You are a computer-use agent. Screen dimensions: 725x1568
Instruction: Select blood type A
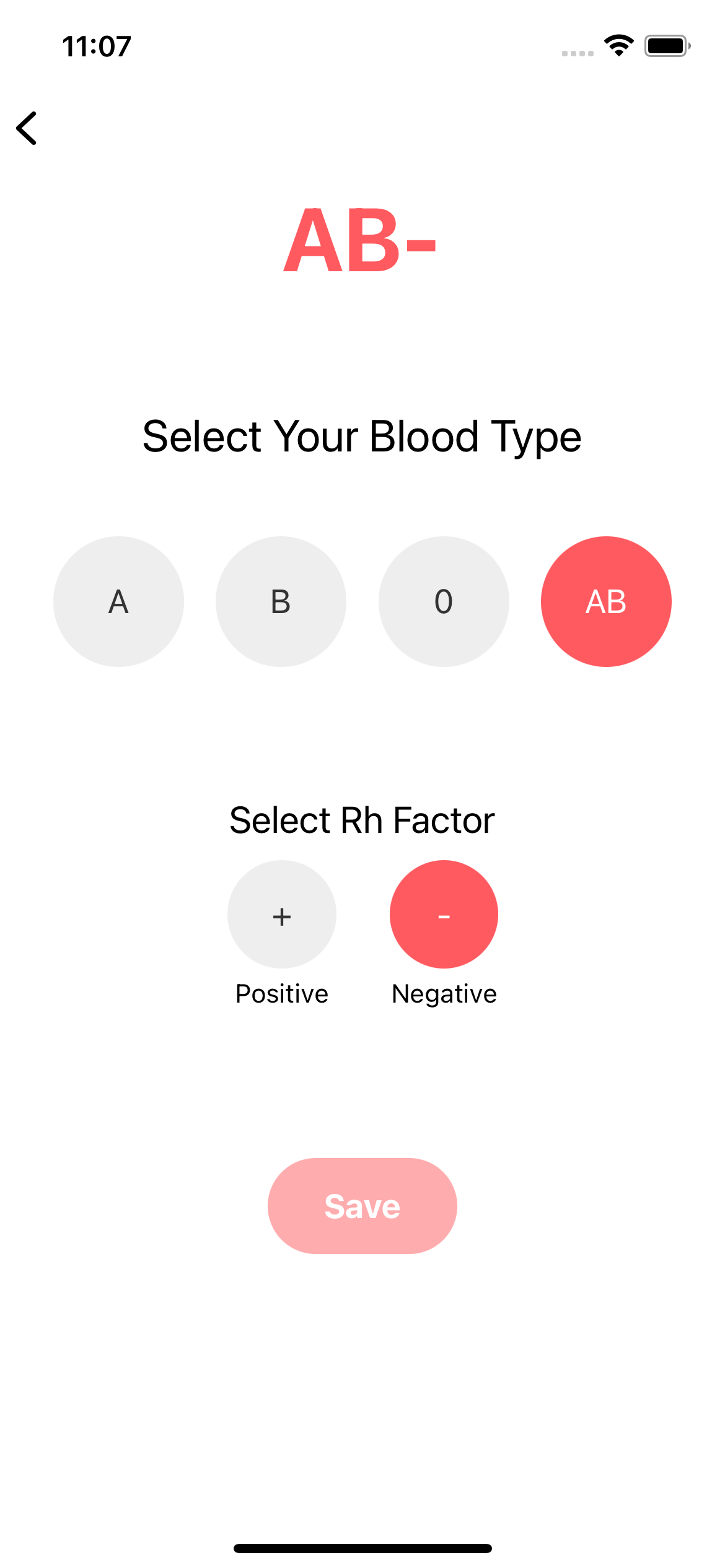click(x=118, y=601)
